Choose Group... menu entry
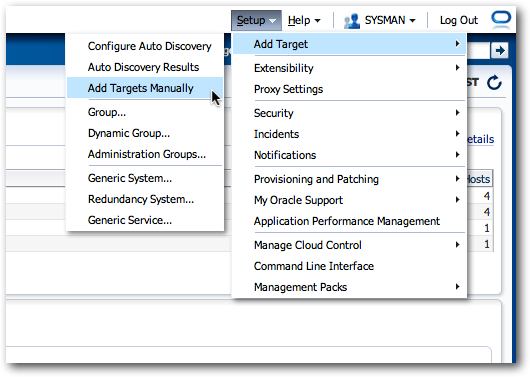Screen dimensions: 530x377 click(145, 112)
